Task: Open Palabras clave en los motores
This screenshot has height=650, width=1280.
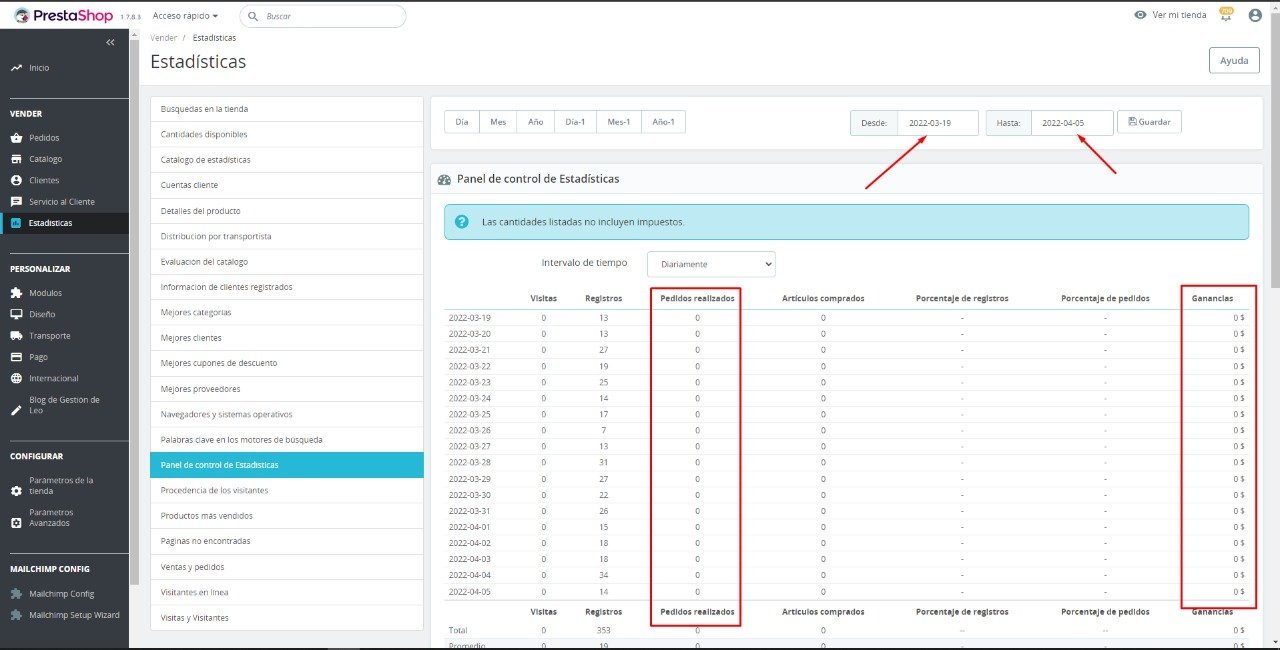Action: [287, 440]
